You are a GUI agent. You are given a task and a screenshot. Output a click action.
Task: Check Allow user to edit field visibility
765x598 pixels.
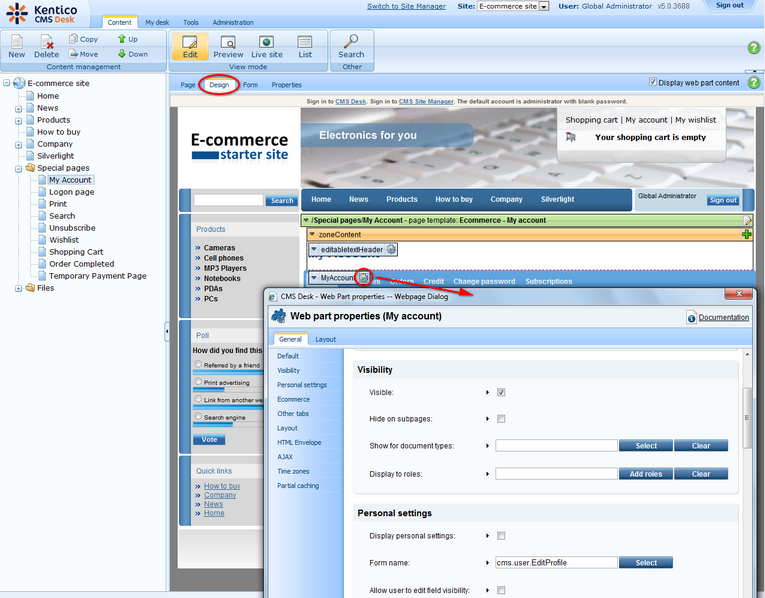pos(501,590)
